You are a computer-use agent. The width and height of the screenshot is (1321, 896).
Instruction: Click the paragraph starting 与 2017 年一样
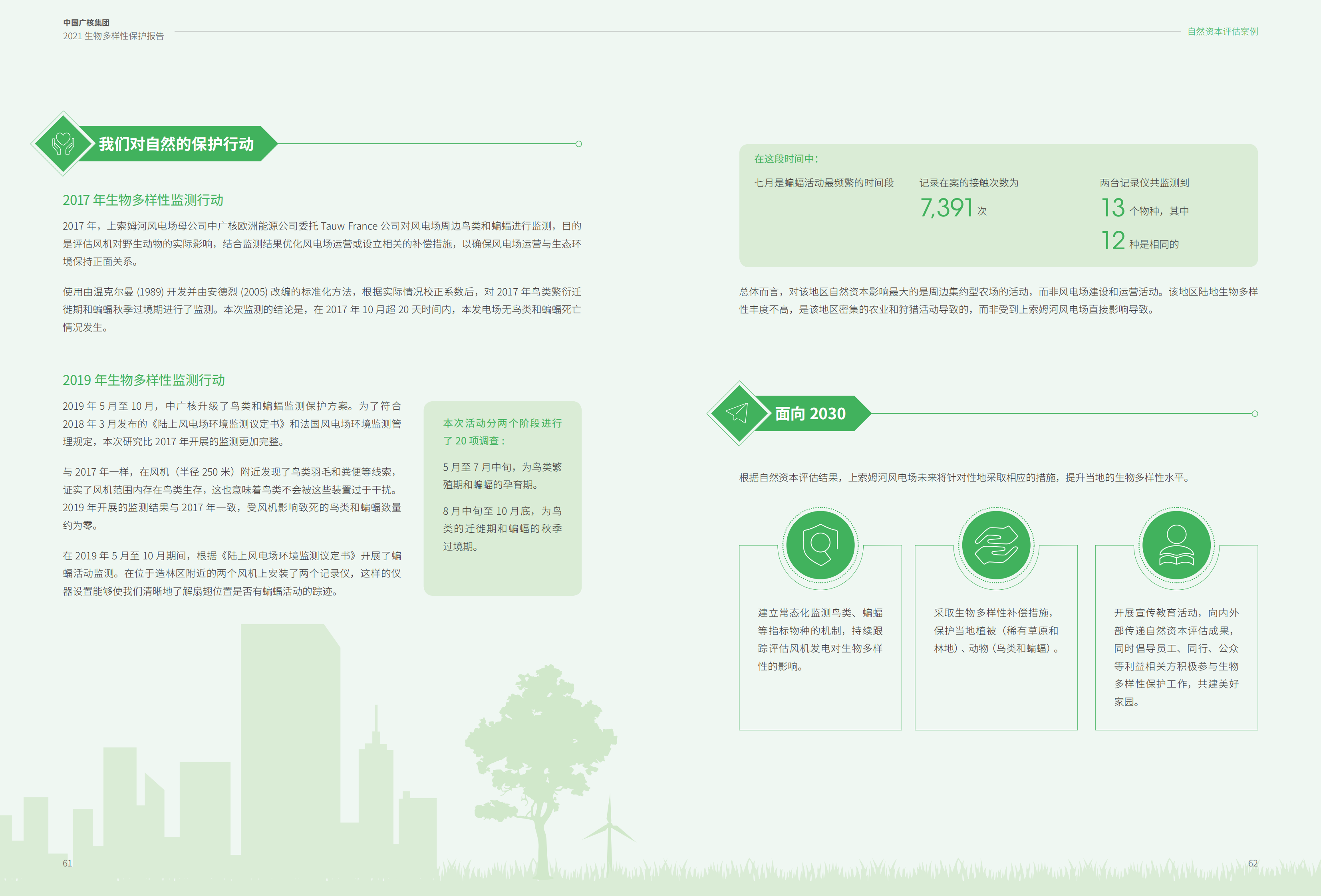pyautogui.click(x=232, y=498)
